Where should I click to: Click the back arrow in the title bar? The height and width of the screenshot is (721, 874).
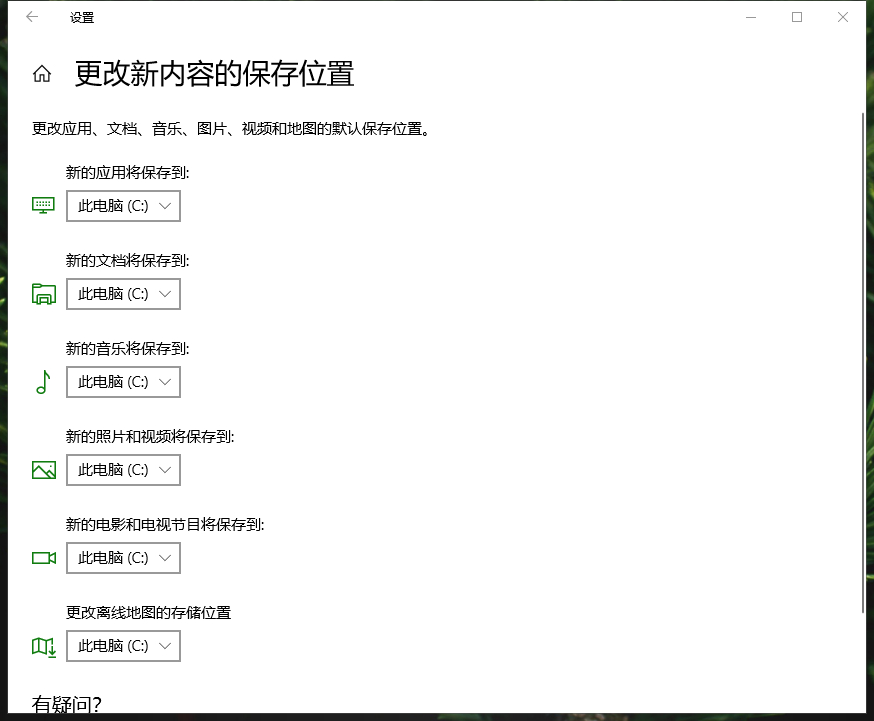[x=31, y=17]
